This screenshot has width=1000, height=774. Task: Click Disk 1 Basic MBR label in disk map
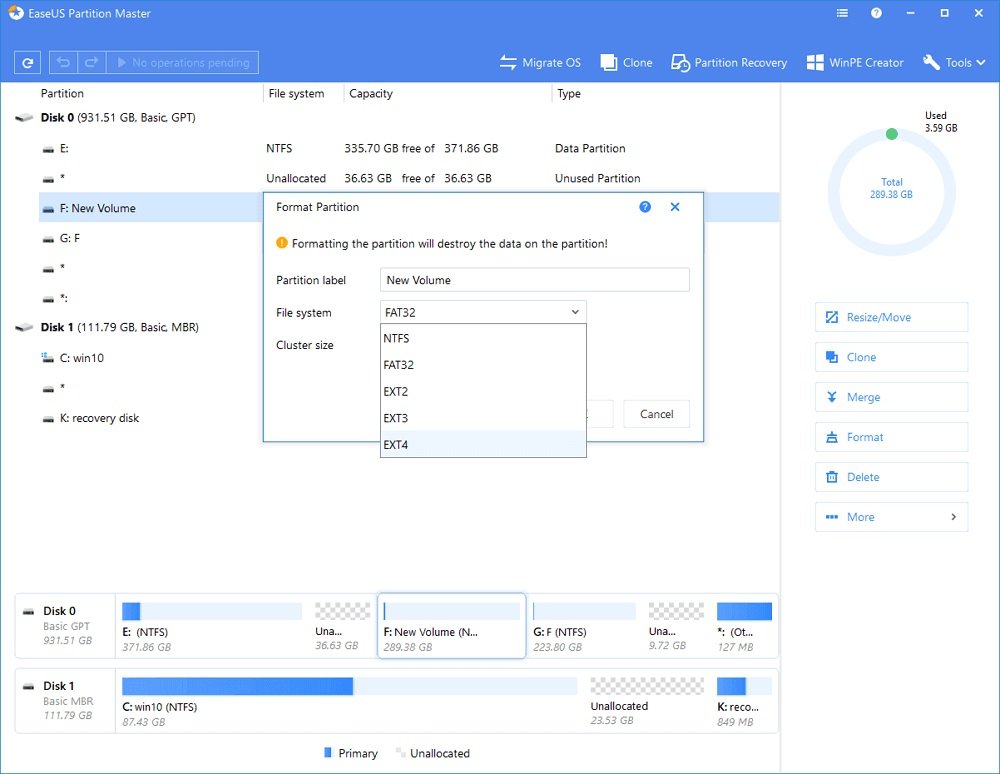65,701
